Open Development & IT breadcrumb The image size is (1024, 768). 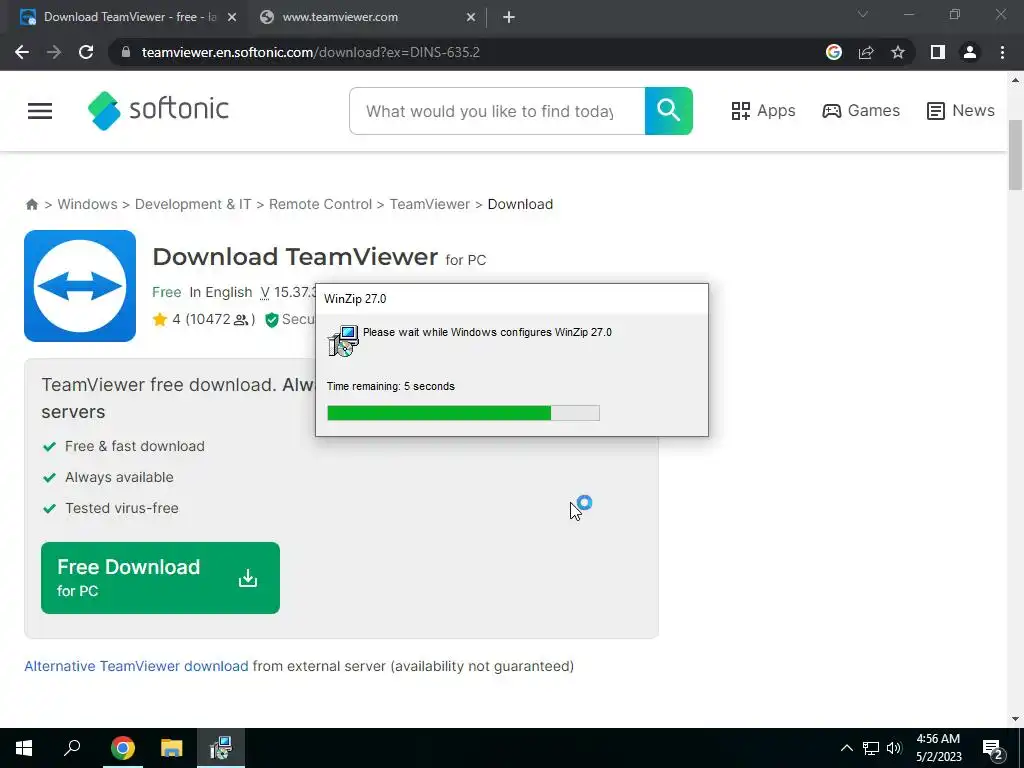[x=193, y=204]
